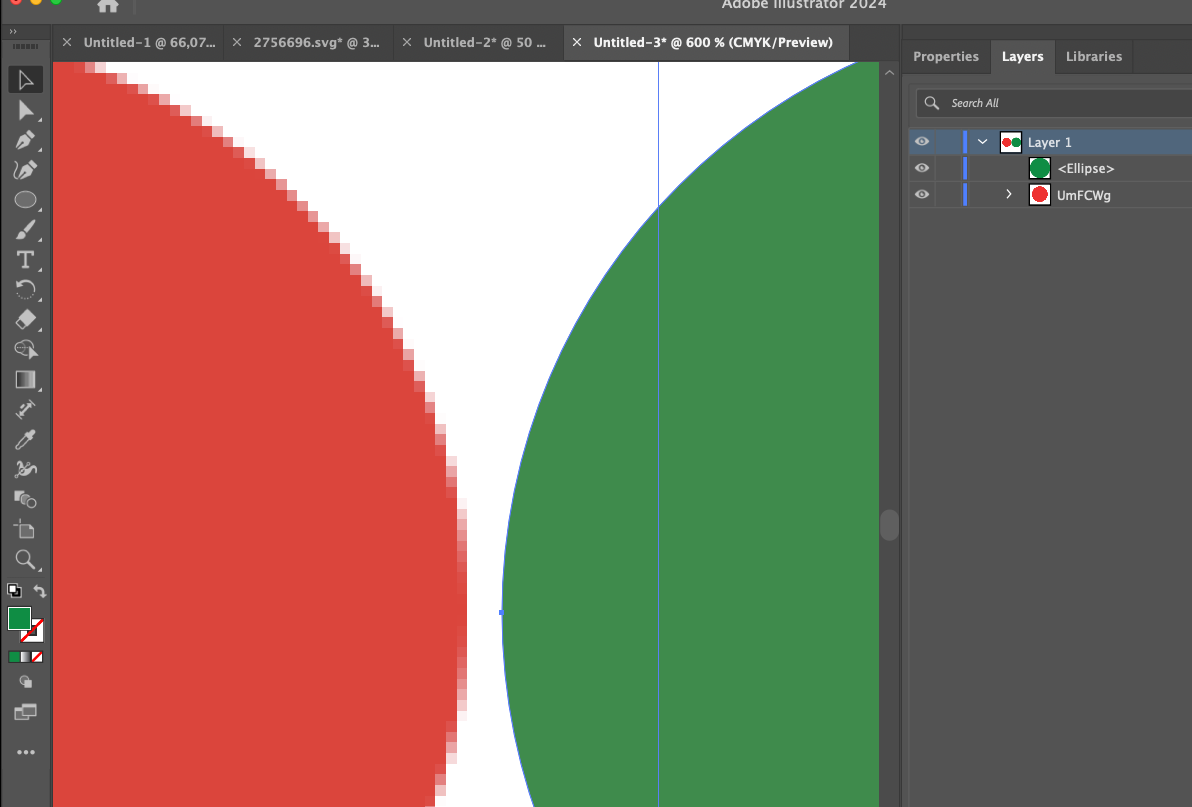Open Drawing Modes button
Viewport: 1192px width, 807px height.
coord(25,682)
